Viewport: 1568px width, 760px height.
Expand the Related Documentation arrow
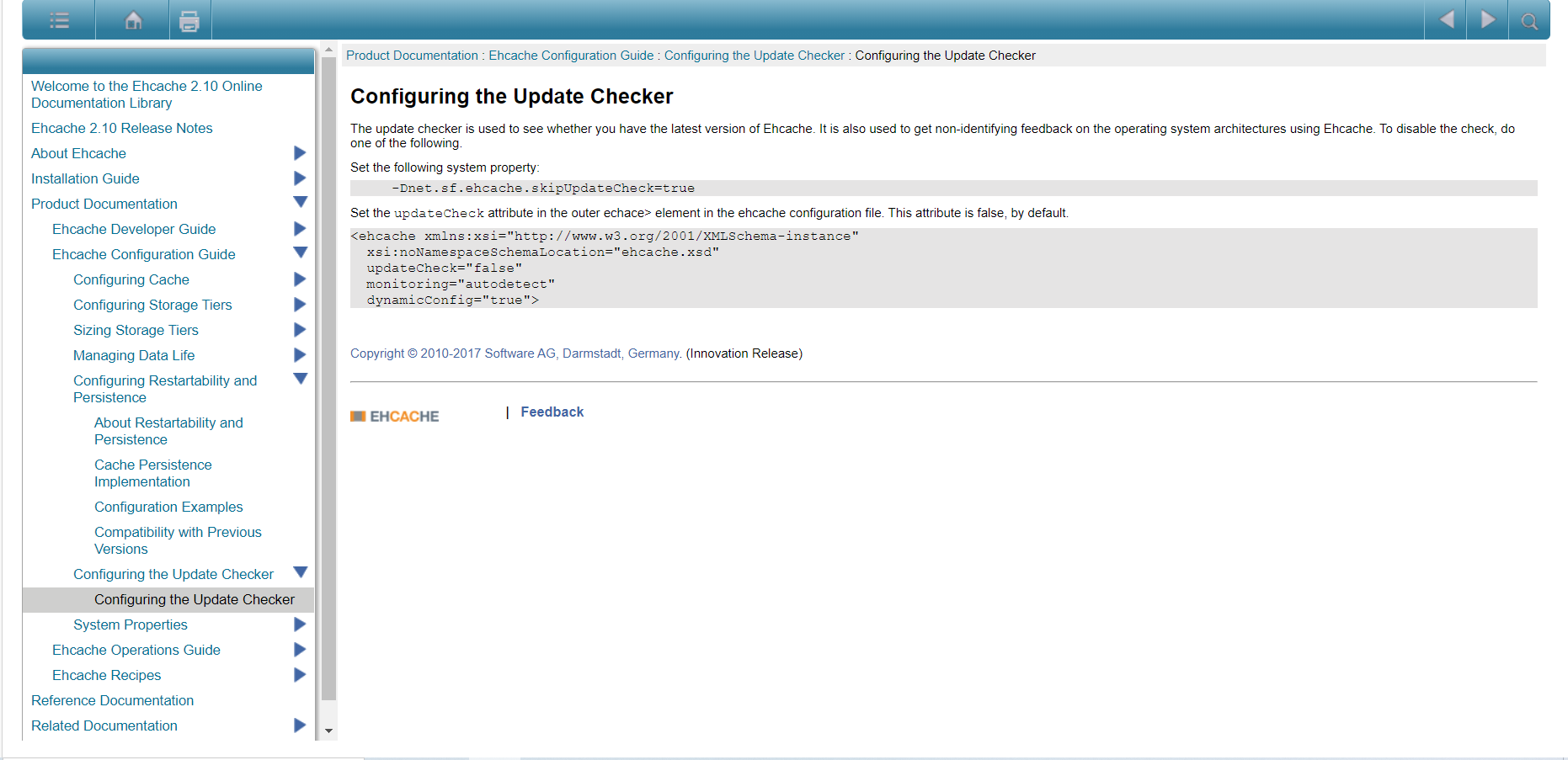(300, 725)
